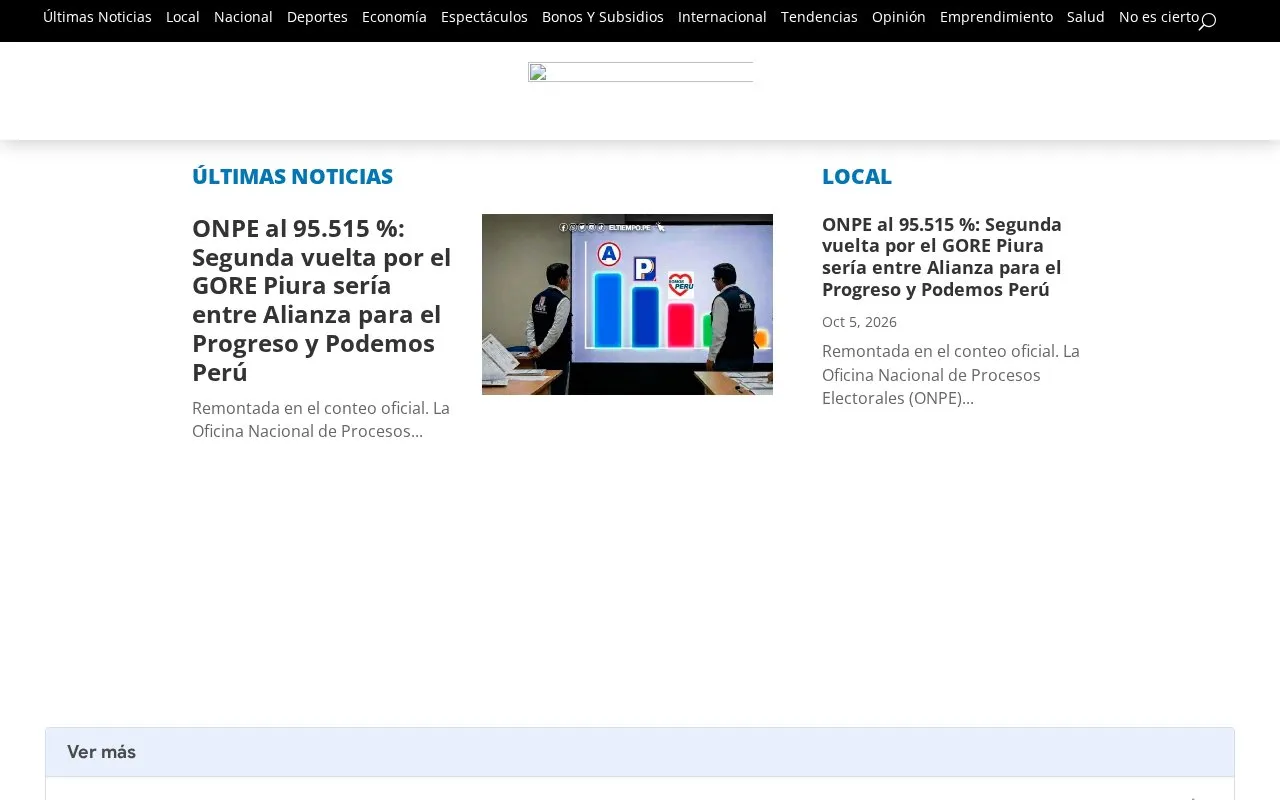The height and width of the screenshot is (800, 1280).
Task: Select the Opinión menu item
Action: 899,17
